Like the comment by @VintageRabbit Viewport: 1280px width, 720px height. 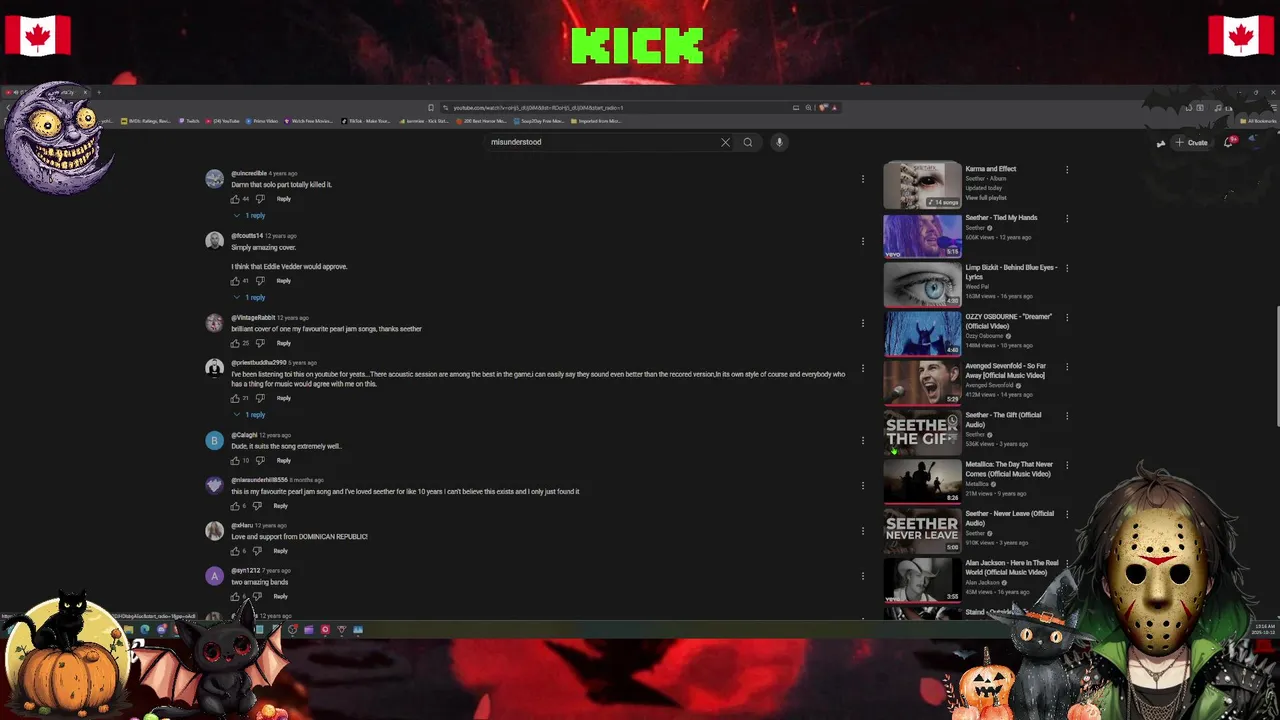[x=235, y=343]
